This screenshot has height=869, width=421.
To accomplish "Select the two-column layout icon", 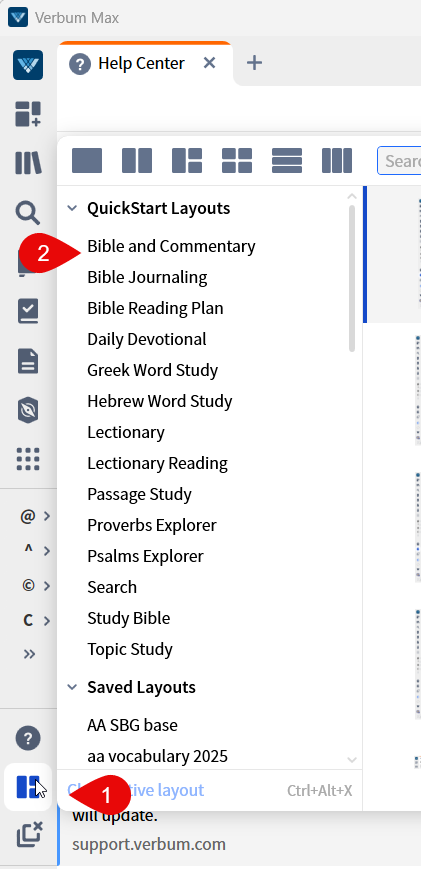I will (x=137, y=161).
